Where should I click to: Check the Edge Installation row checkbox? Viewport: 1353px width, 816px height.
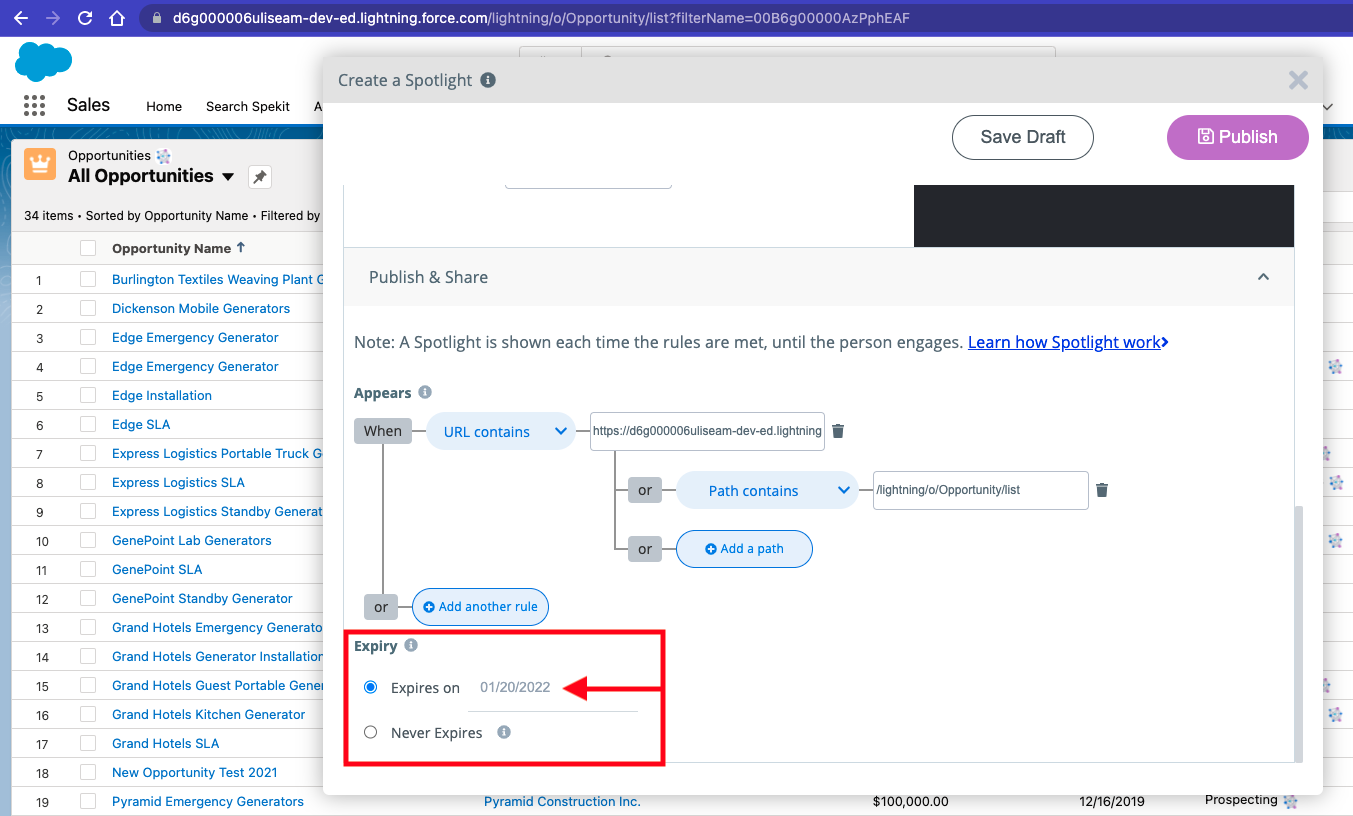(x=88, y=395)
